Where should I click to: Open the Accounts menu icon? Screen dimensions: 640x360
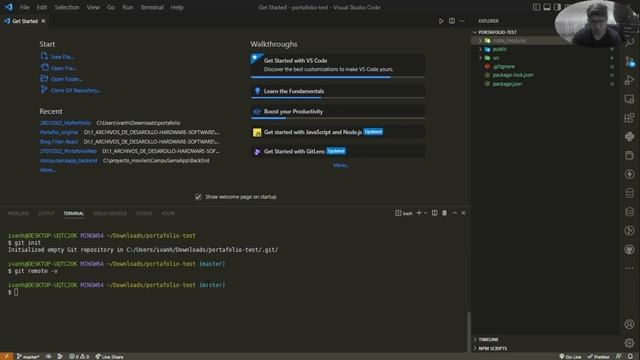[x=629, y=324]
